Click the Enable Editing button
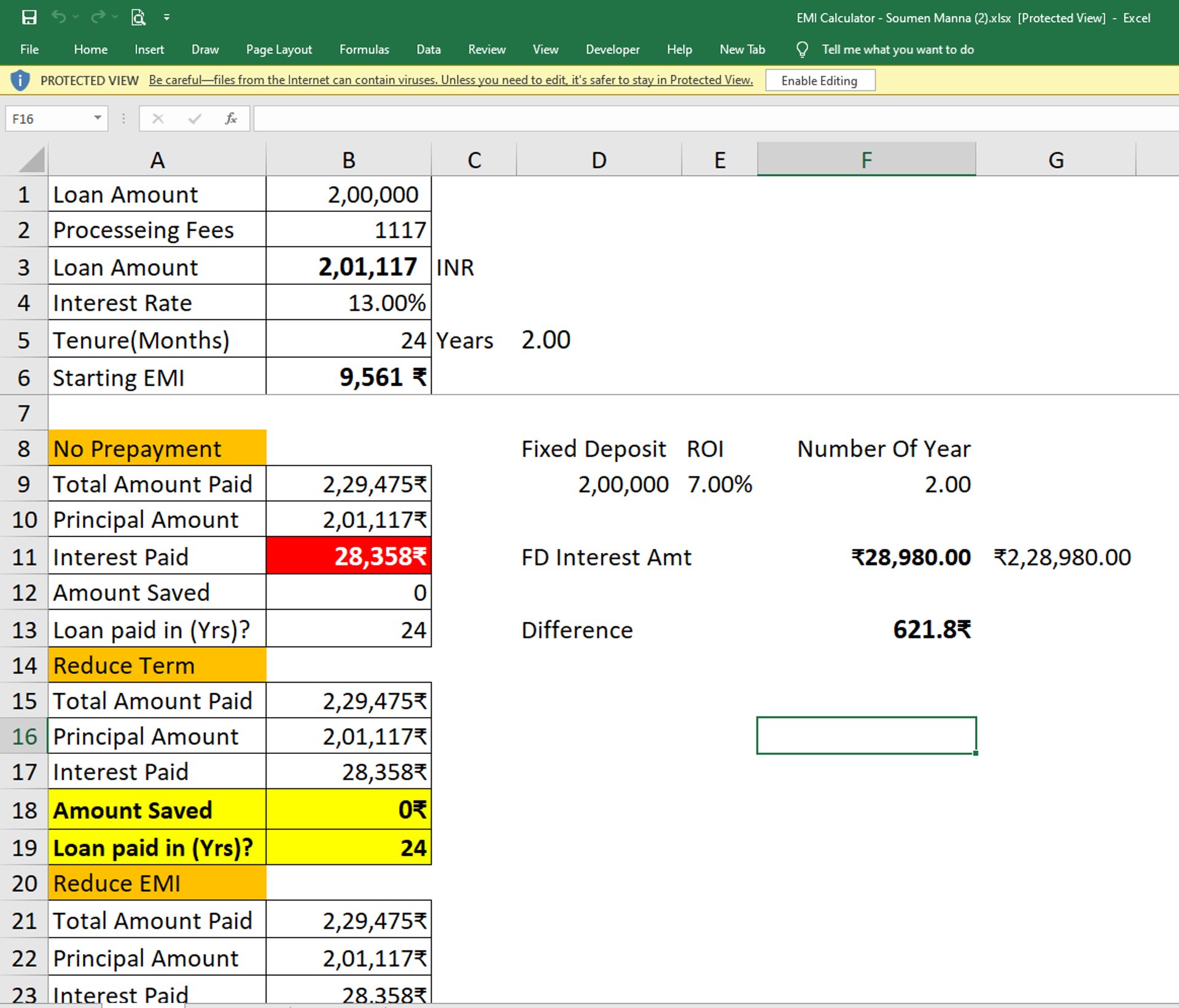 coord(819,80)
